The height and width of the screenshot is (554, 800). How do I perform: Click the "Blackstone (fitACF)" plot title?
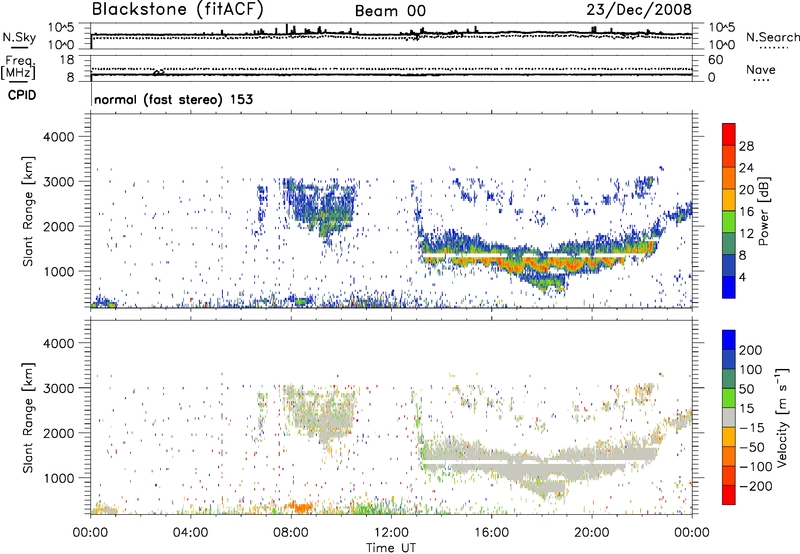click(177, 9)
